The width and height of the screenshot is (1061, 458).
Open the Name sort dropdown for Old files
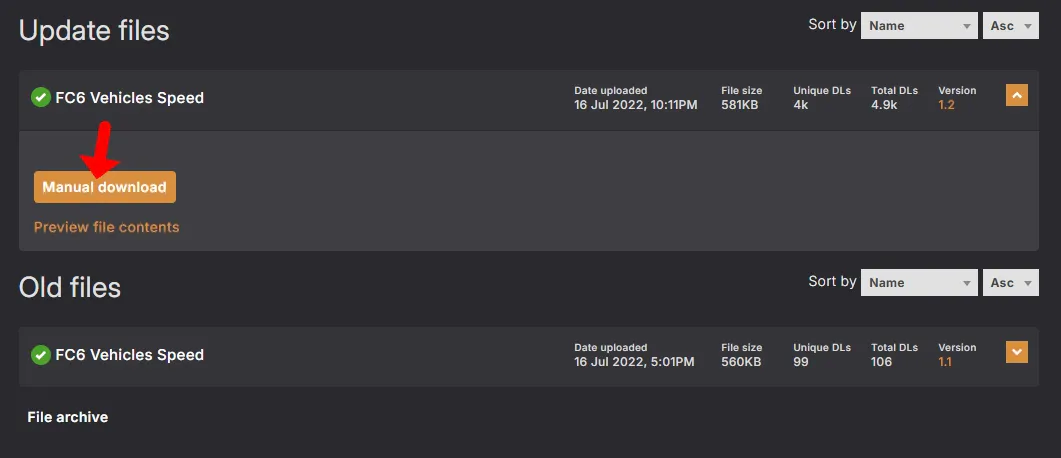pos(919,283)
